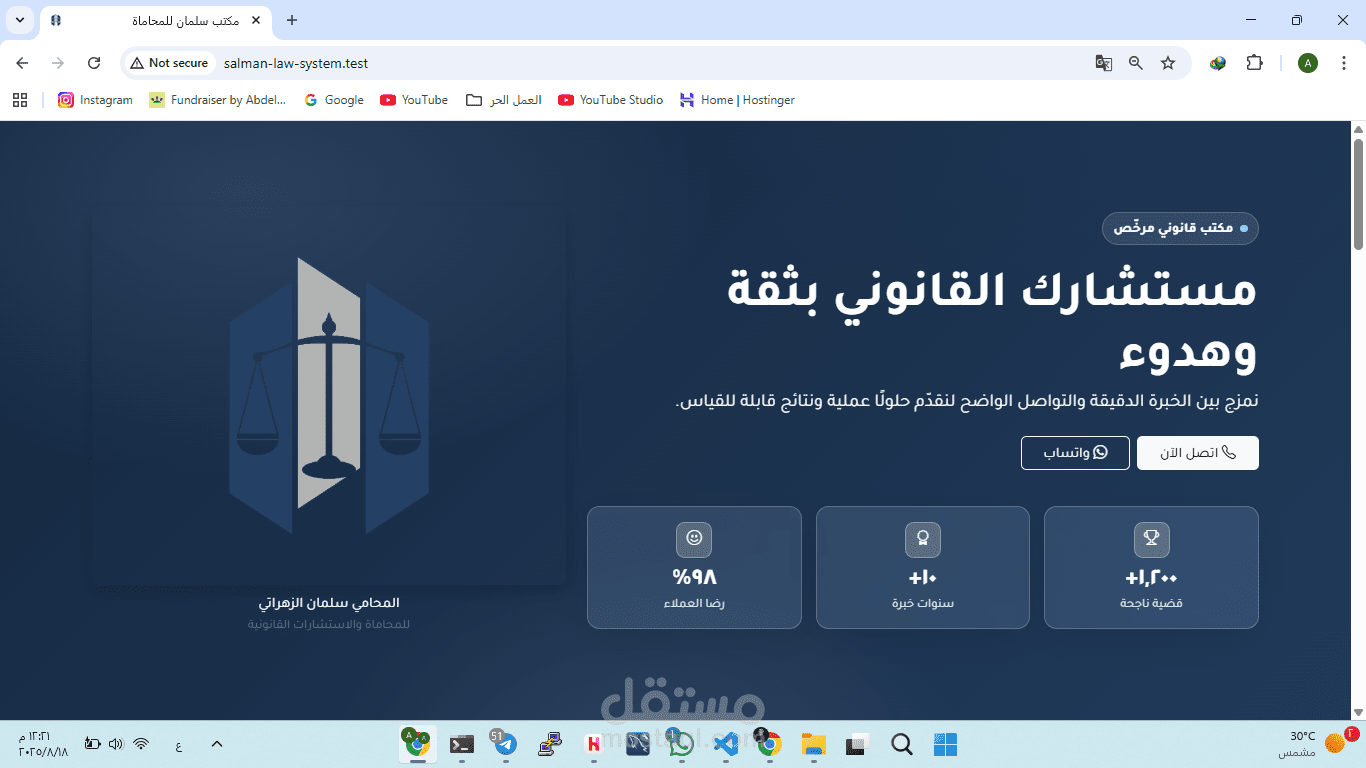Open the Chrome profile avatar A
The height and width of the screenshot is (768, 1366).
[x=1308, y=63]
